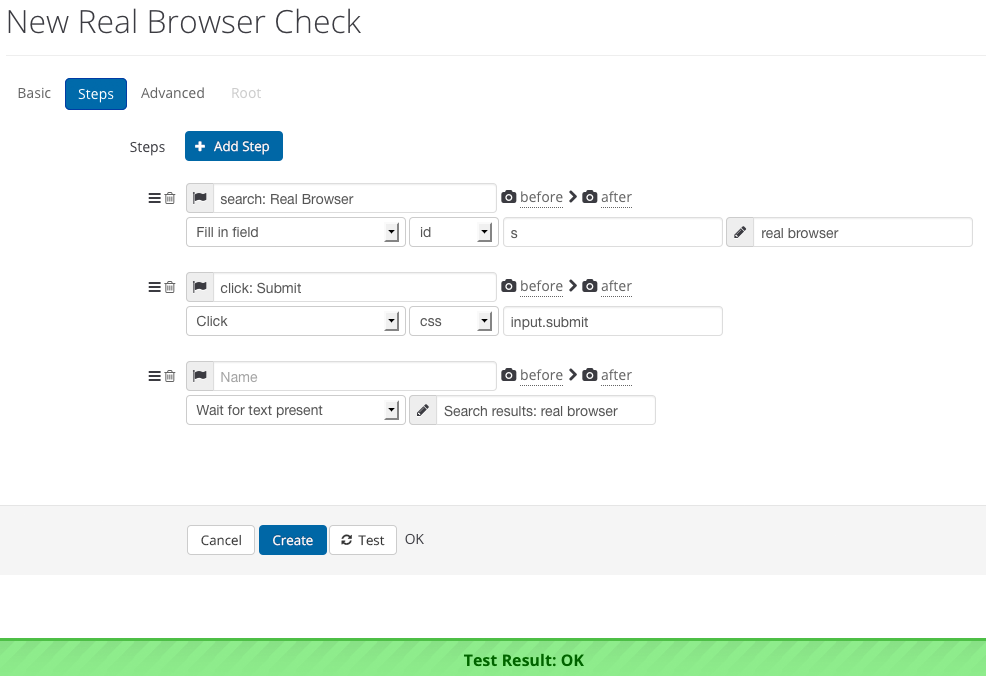
Task: Open 'before' screenshot link of Submit step
Action: click(541, 287)
